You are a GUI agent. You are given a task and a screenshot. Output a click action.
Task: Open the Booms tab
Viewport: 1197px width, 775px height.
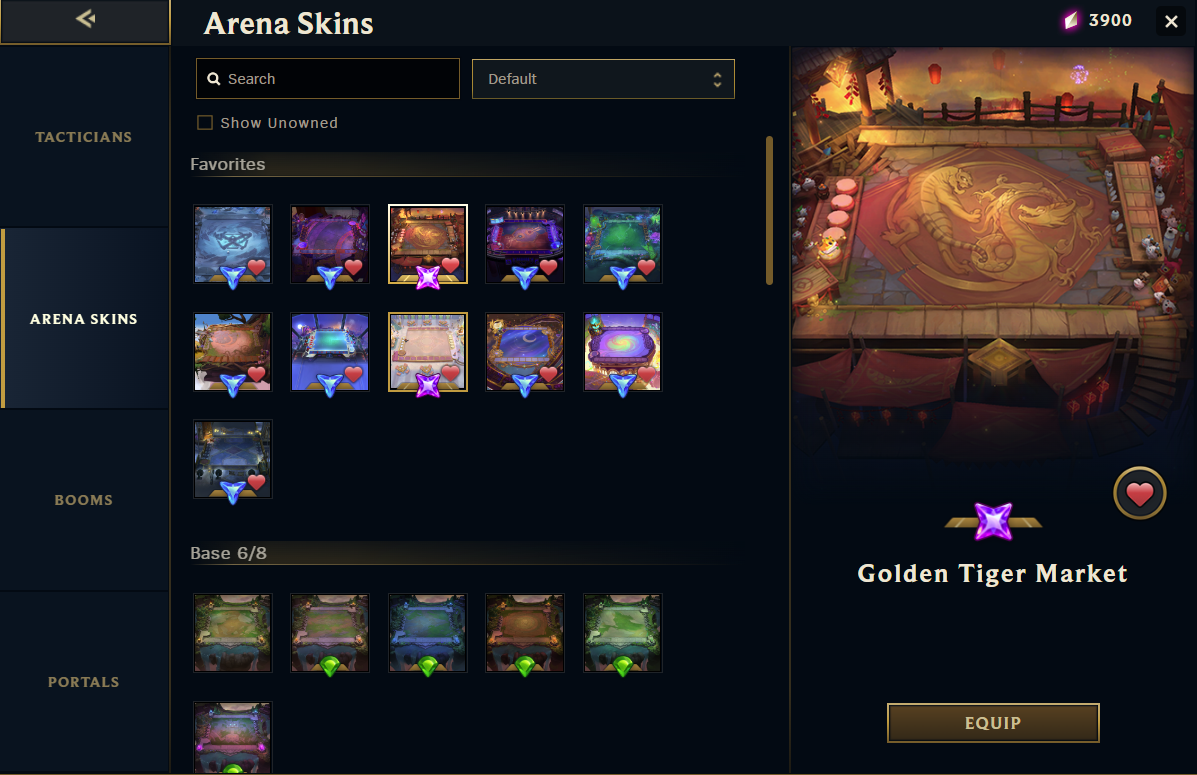click(84, 500)
